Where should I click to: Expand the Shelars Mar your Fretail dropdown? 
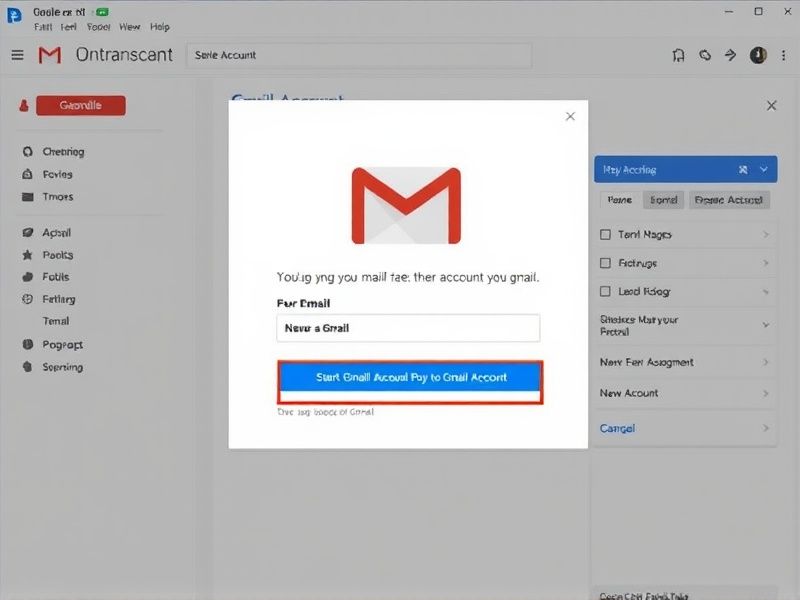[x=766, y=324]
